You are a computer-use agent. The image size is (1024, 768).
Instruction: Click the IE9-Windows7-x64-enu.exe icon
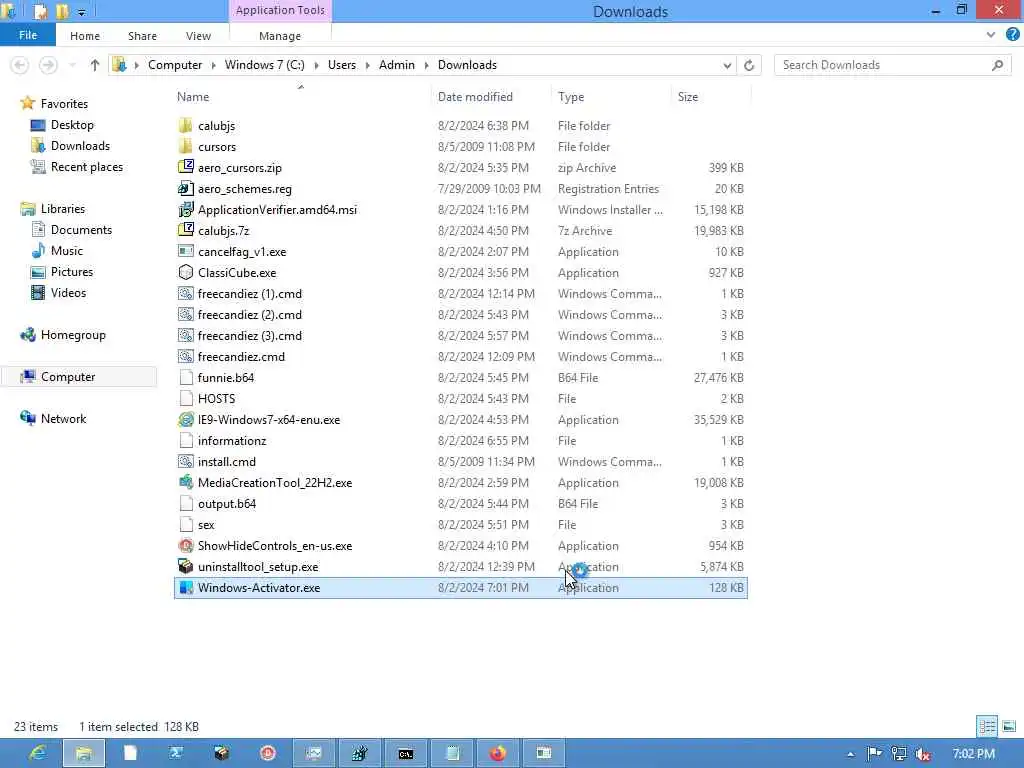tap(186, 419)
